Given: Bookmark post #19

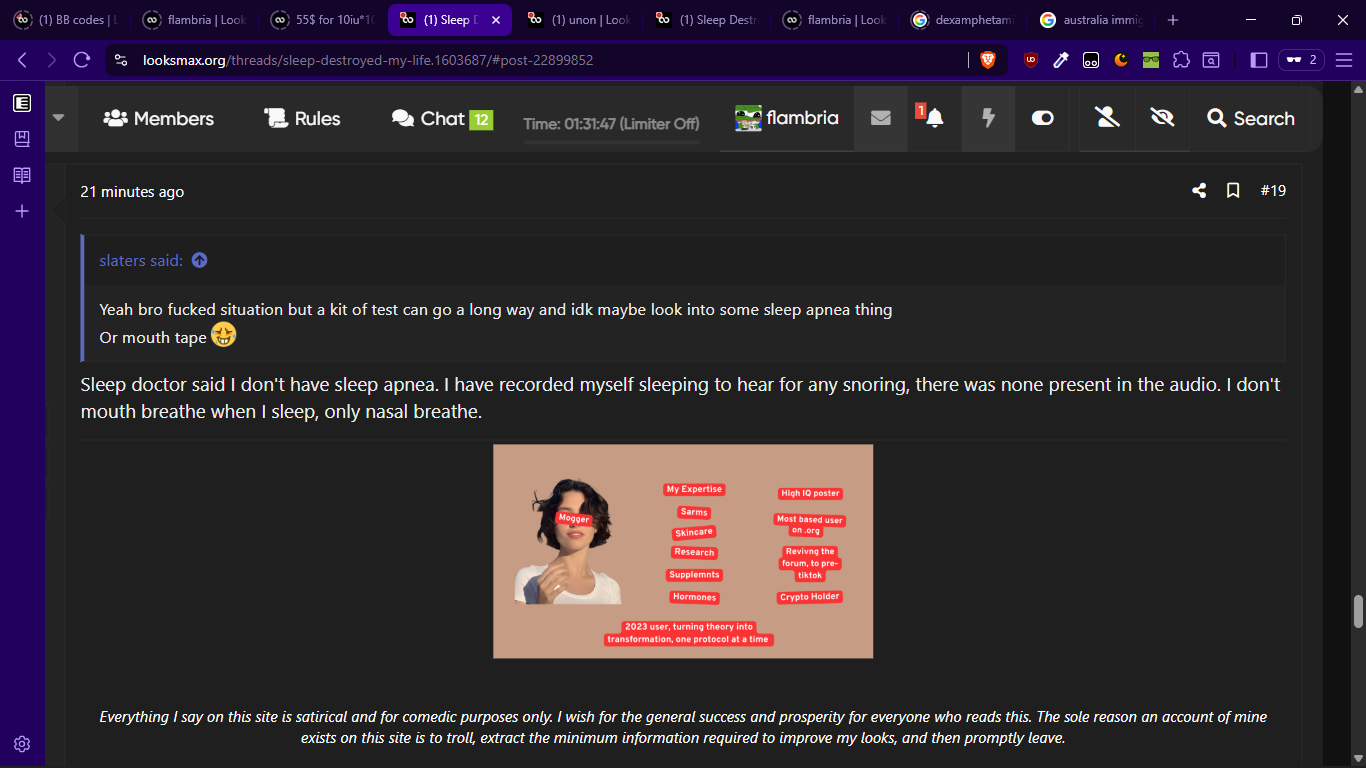Looking at the screenshot, I should tap(1233, 191).
